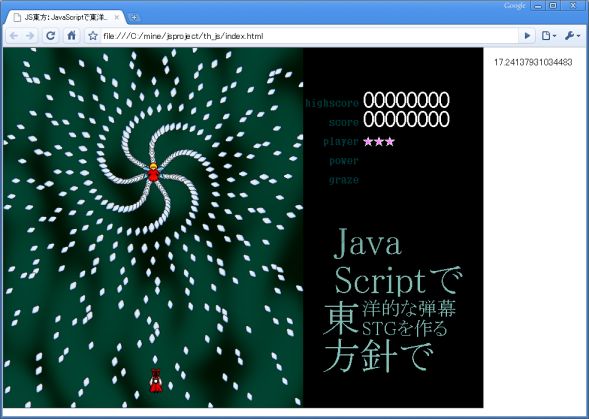Click the 'Java' title text
Viewport: 589px width, 419px height.
(367, 243)
